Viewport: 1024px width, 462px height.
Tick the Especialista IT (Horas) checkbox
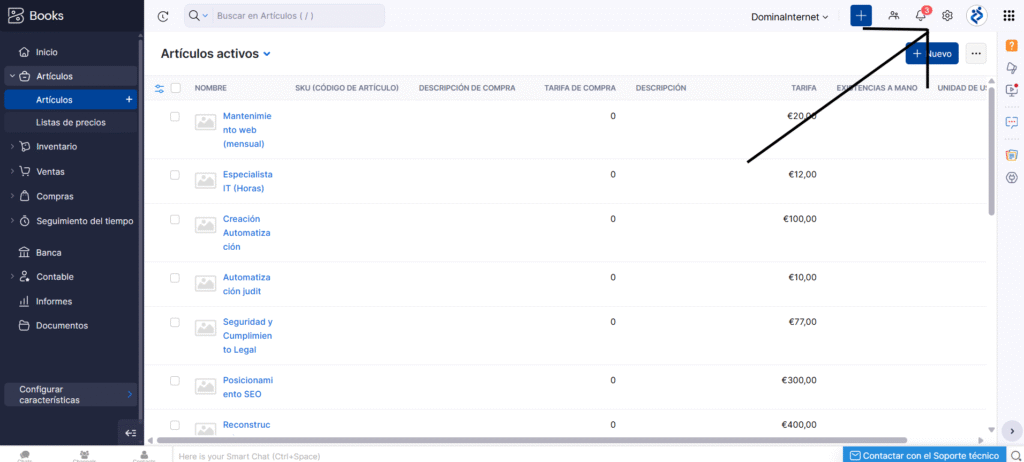[x=175, y=175]
